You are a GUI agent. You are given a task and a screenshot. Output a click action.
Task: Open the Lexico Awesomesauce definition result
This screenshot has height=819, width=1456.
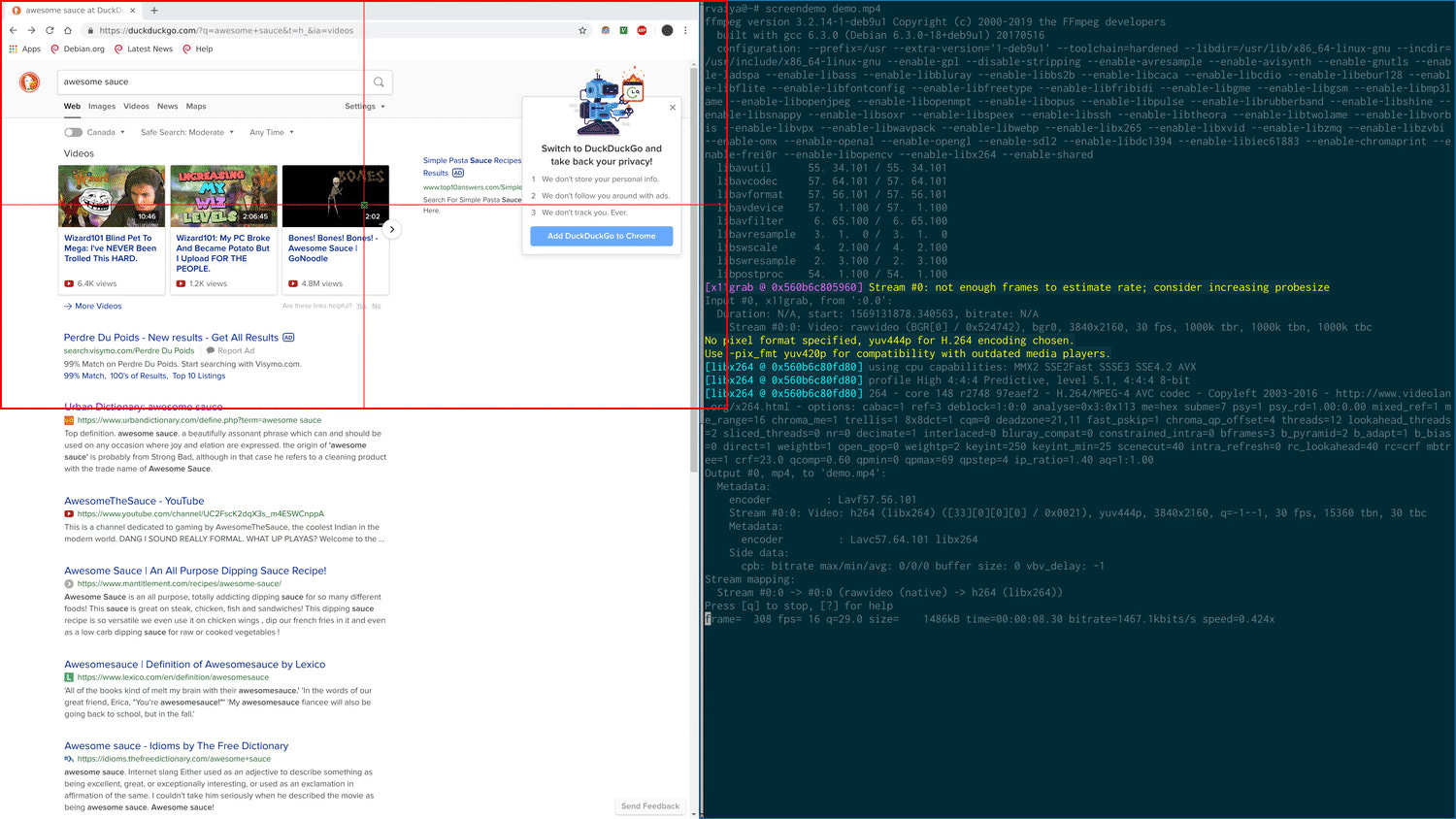click(194, 665)
